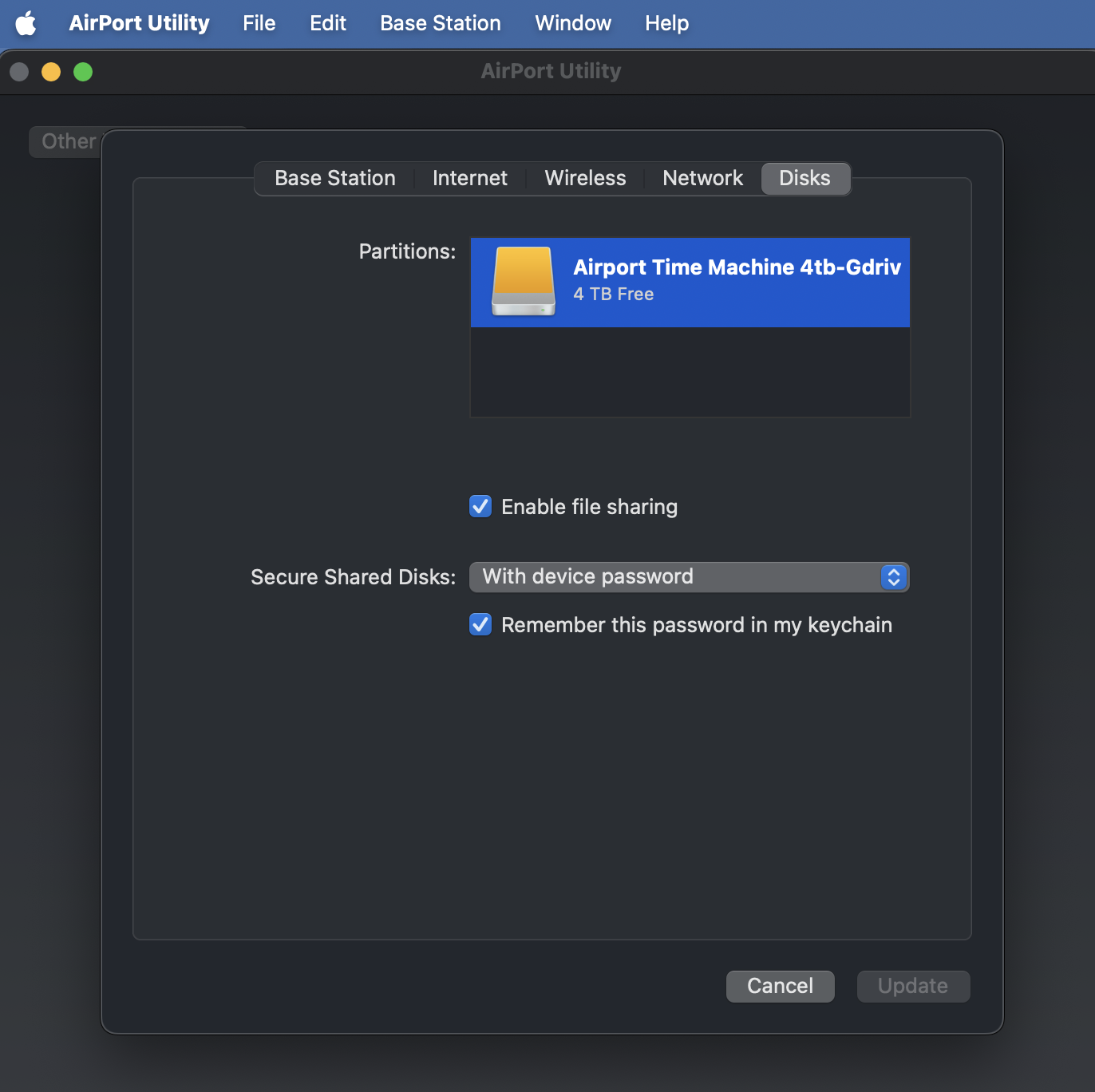This screenshot has height=1092, width=1095.
Task: Click the empty area of the Partitions list
Action: (x=690, y=371)
